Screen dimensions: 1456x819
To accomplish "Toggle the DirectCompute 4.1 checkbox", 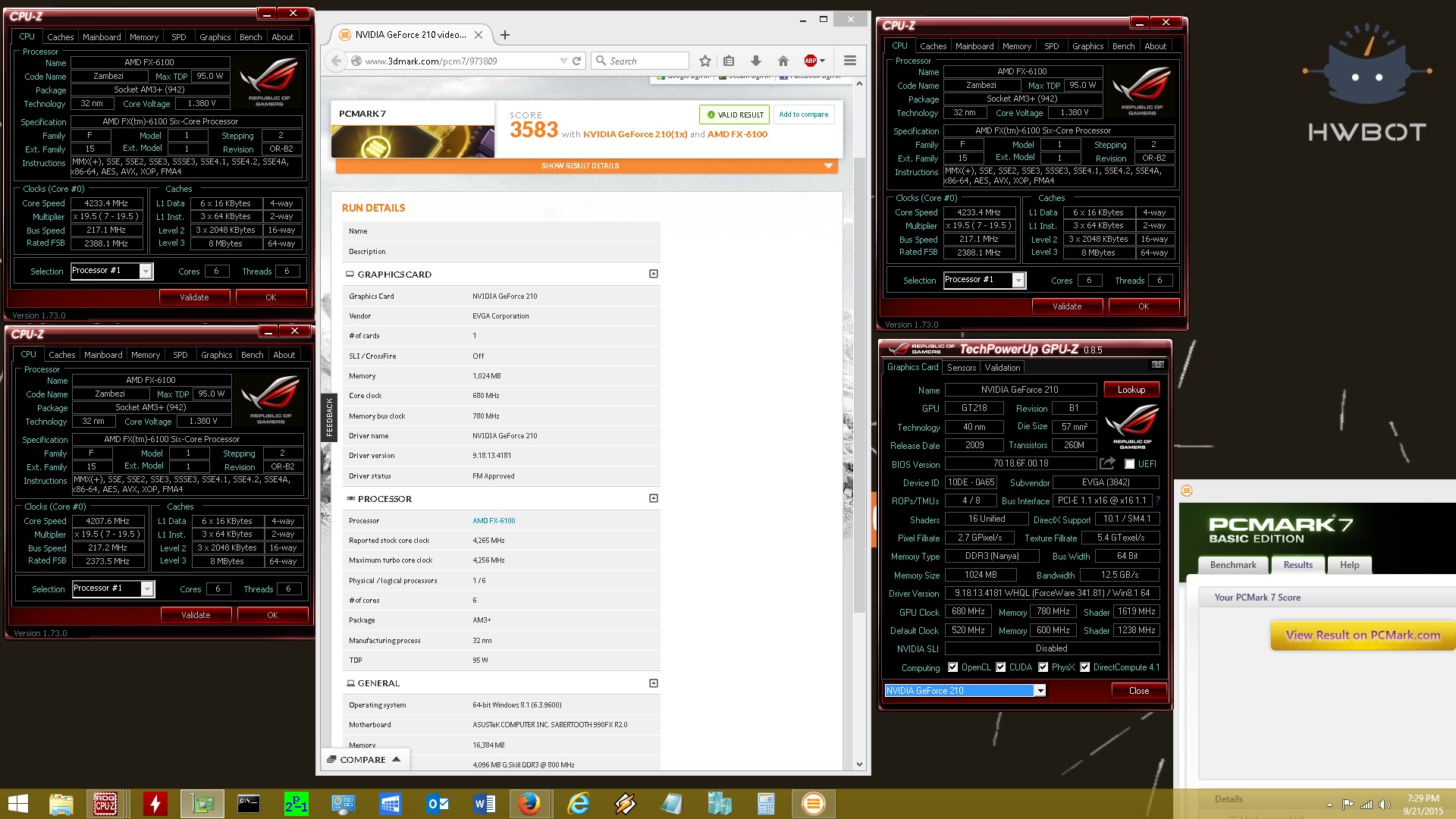I will coord(1085,667).
